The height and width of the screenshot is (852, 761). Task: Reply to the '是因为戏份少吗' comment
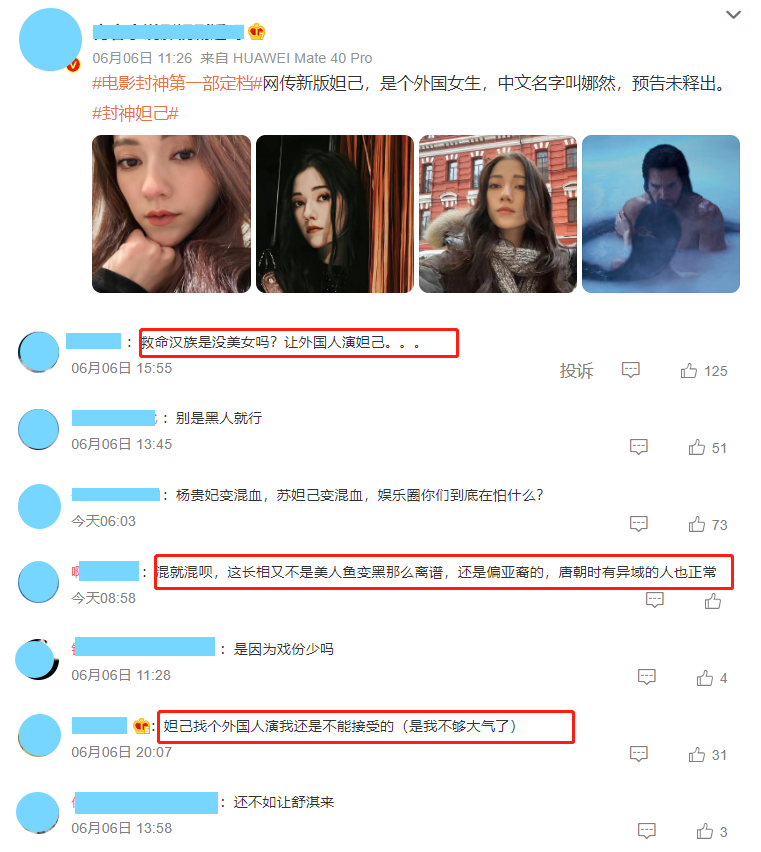646,677
